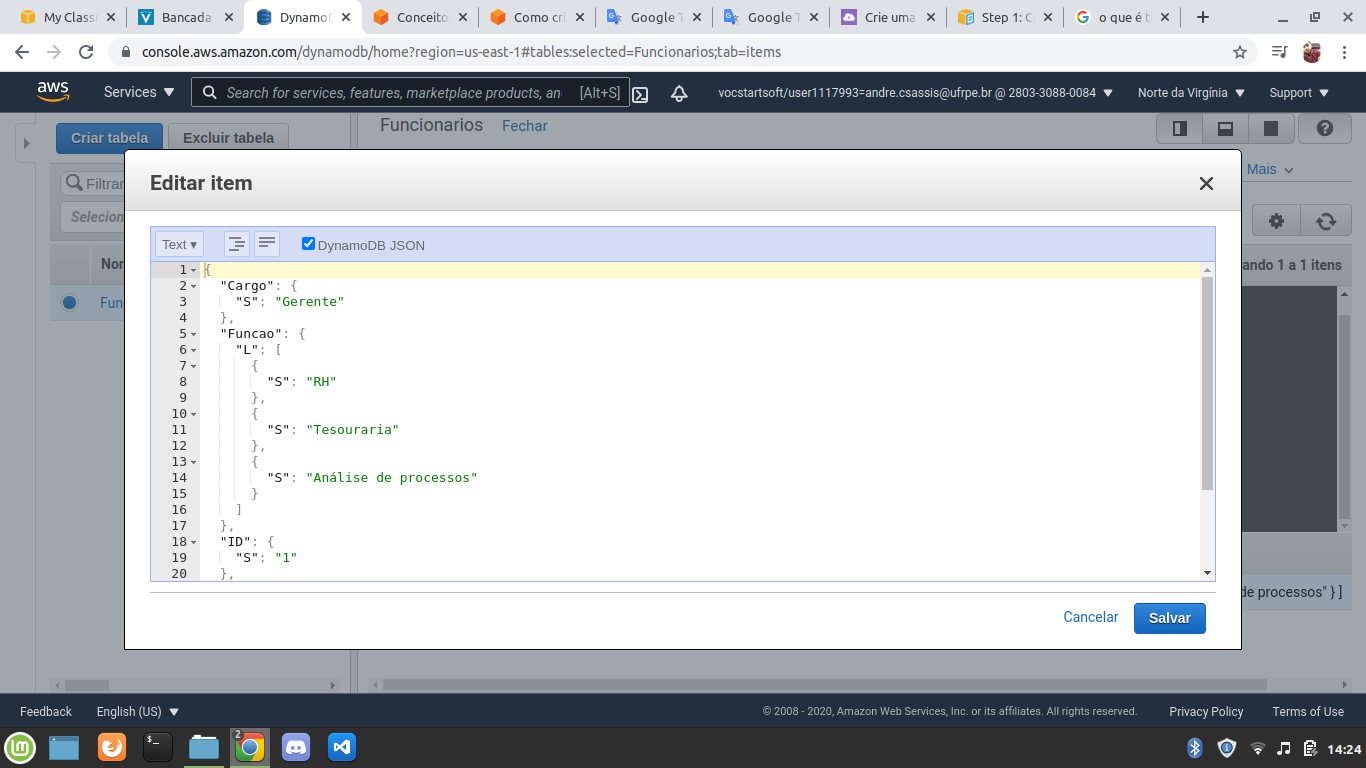1366x768 pixels.
Task: Uncheck the DynamoDB JSON checkbox
Action: pos(309,244)
